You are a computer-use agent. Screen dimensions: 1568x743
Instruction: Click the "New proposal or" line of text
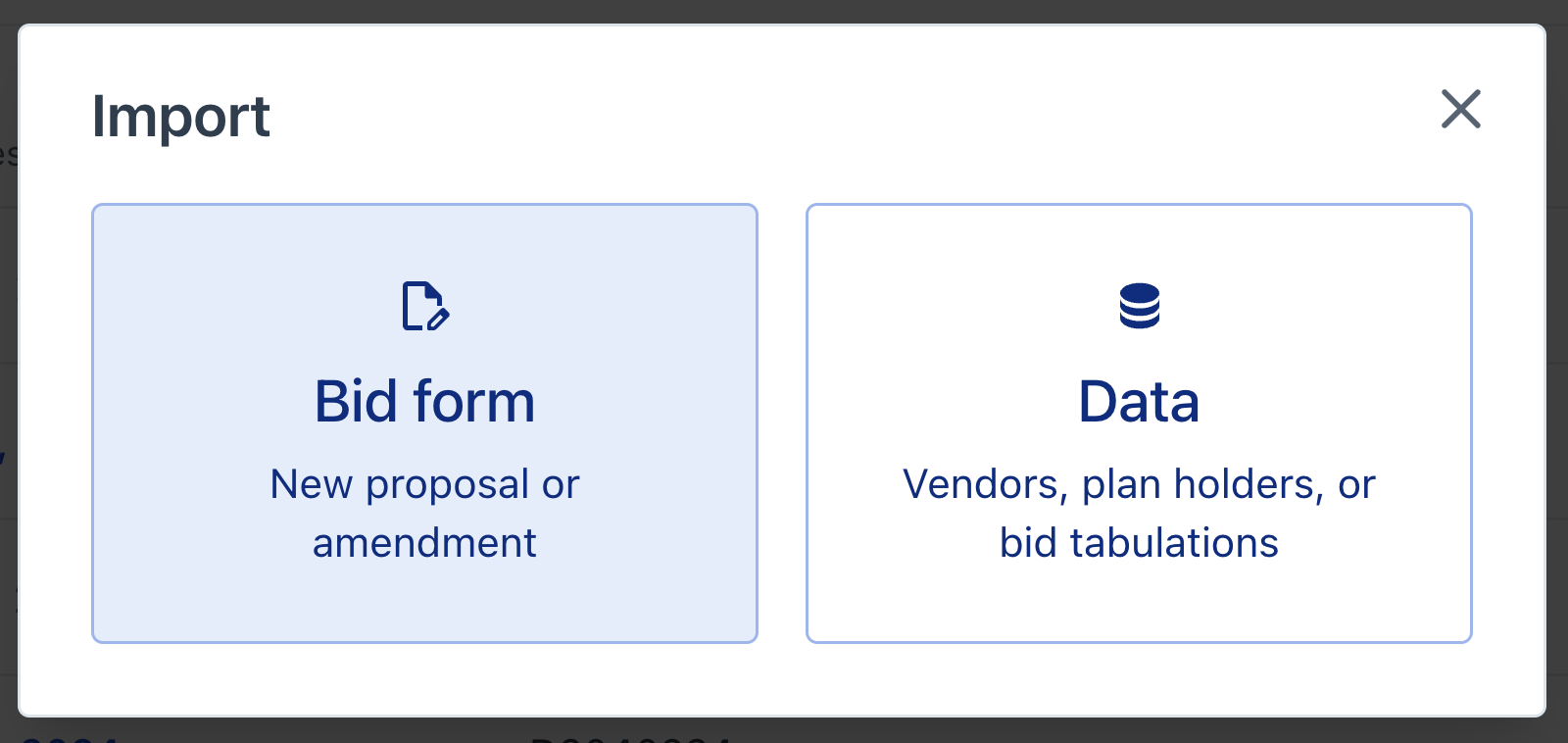(x=424, y=484)
